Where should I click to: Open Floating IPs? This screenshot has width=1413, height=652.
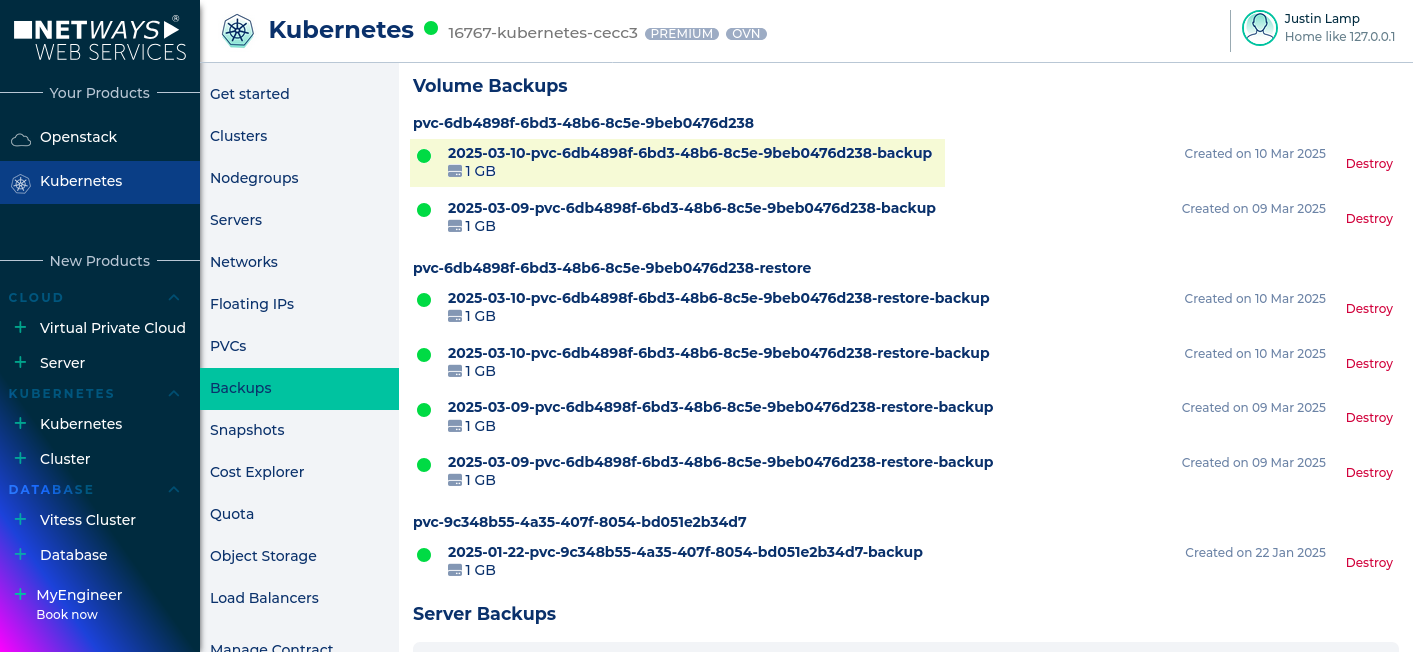pyautogui.click(x=299, y=304)
